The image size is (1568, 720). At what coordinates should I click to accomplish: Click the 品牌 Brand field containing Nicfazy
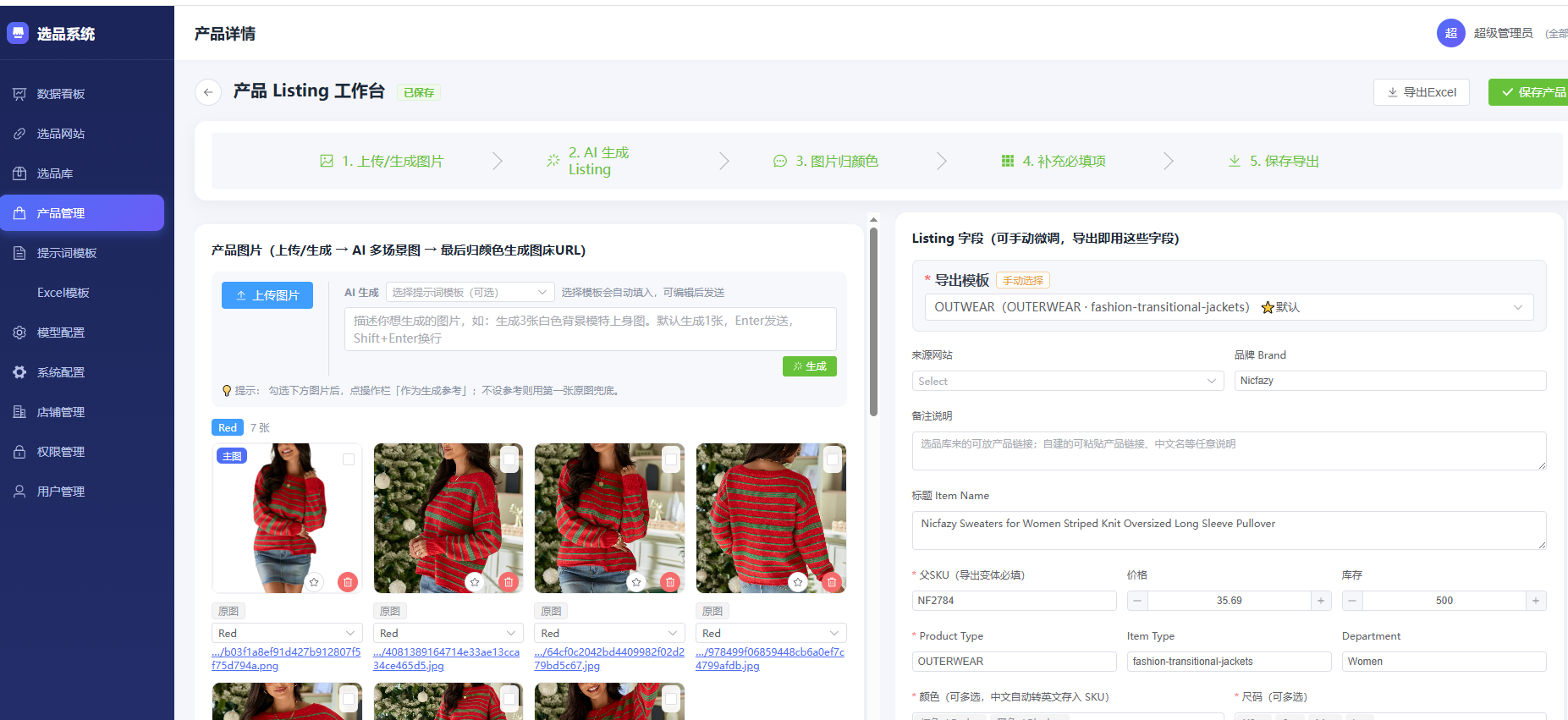pos(1390,381)
